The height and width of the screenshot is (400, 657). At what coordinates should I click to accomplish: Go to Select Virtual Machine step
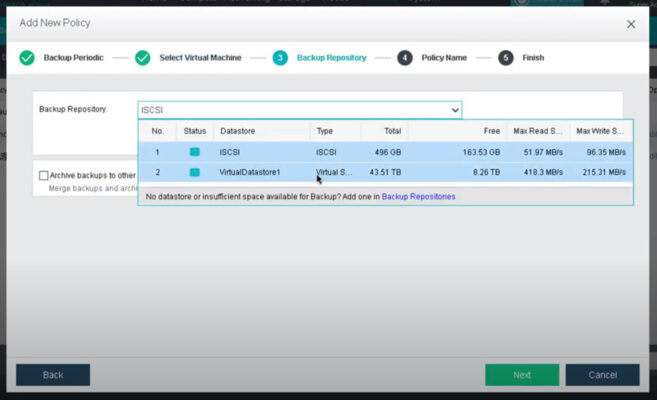point(200,58)
